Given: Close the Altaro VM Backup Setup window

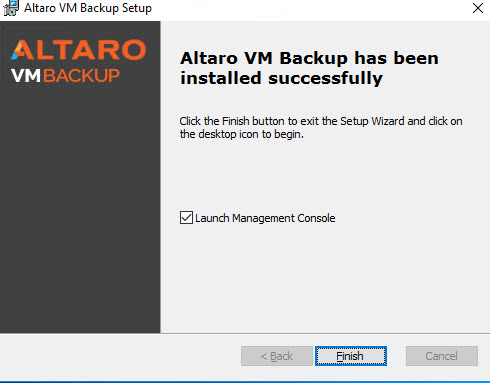Looking at the screenshot, I should [x=478, y=8].
